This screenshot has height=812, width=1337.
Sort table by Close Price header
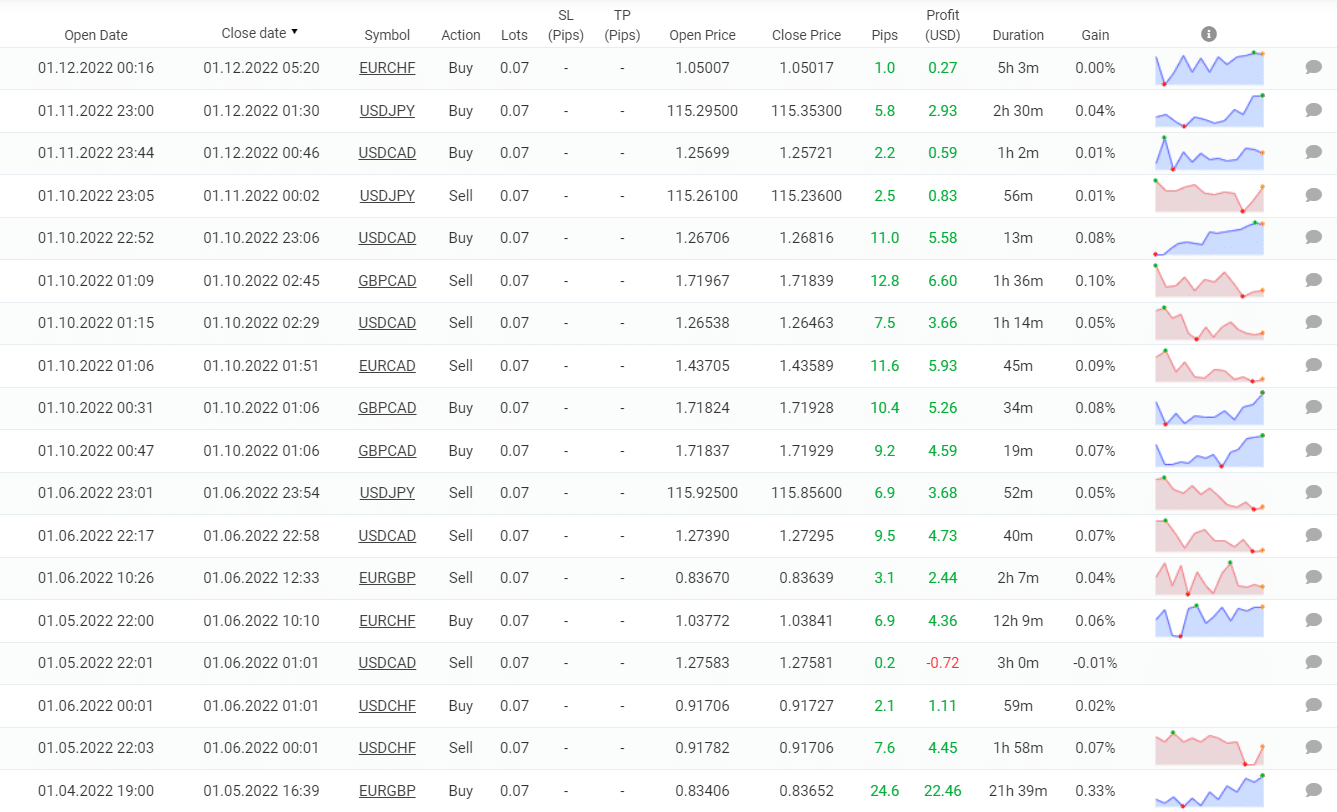pos(806,35)
